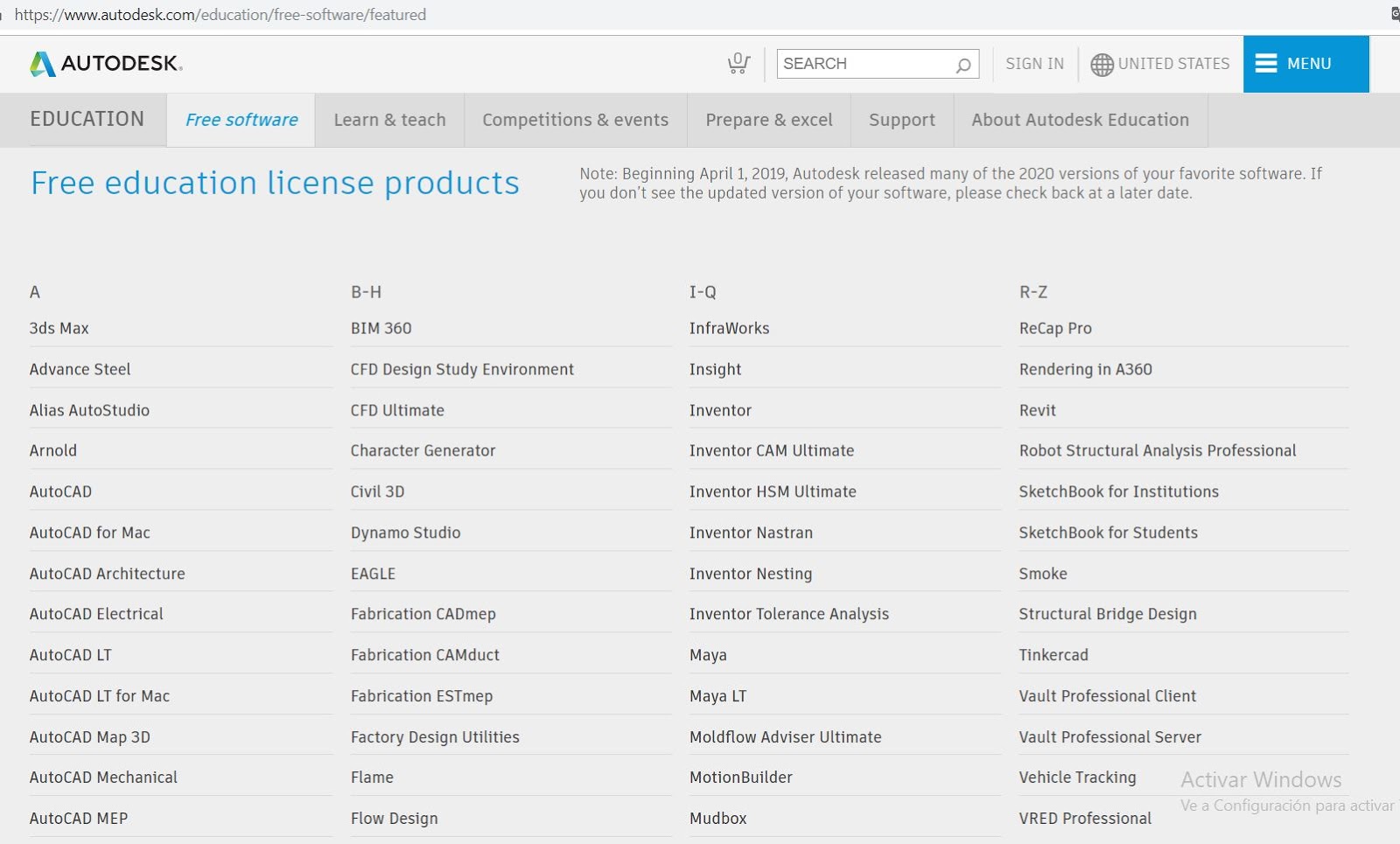
Task: Open AutoCAD Mechanical link
Action: point(103,778)
